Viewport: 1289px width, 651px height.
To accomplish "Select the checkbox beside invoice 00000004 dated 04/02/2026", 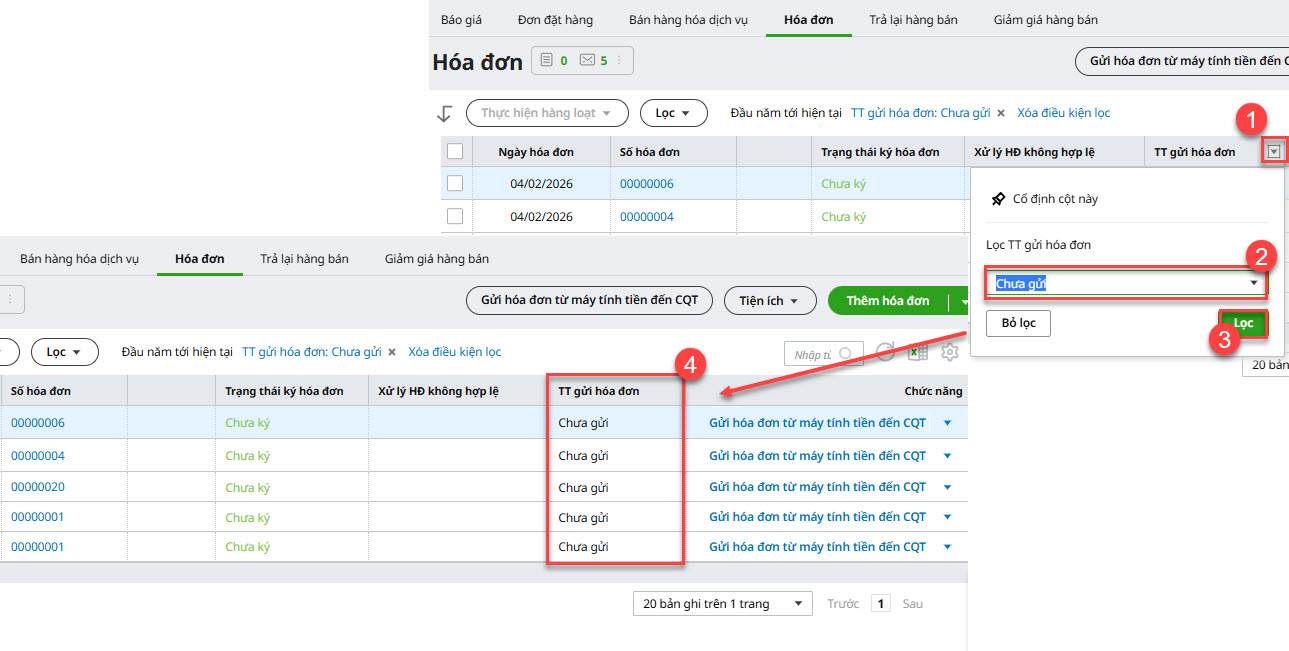I will 455,216.
